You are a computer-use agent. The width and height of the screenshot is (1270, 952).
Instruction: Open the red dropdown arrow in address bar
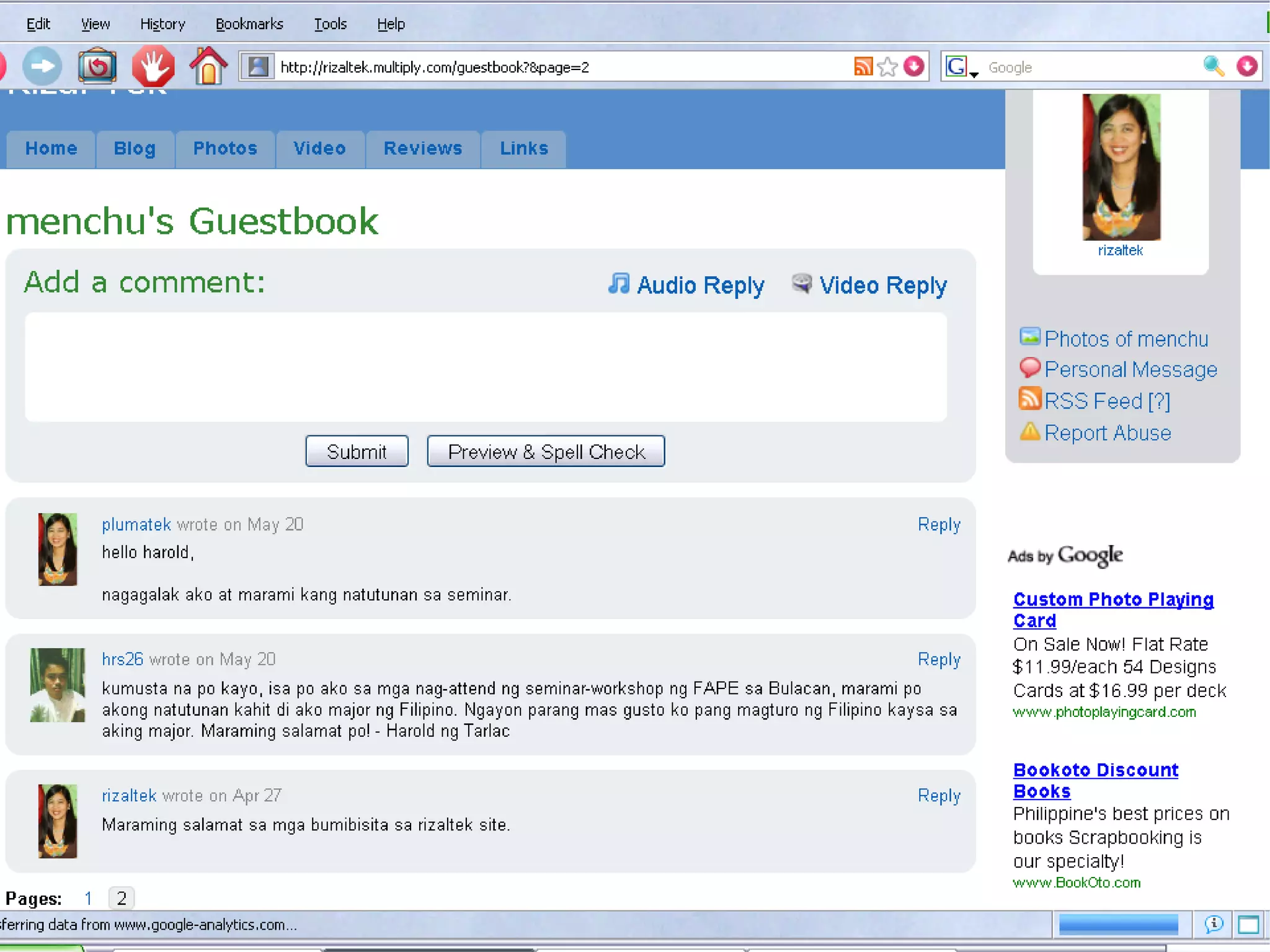point(914,66)
